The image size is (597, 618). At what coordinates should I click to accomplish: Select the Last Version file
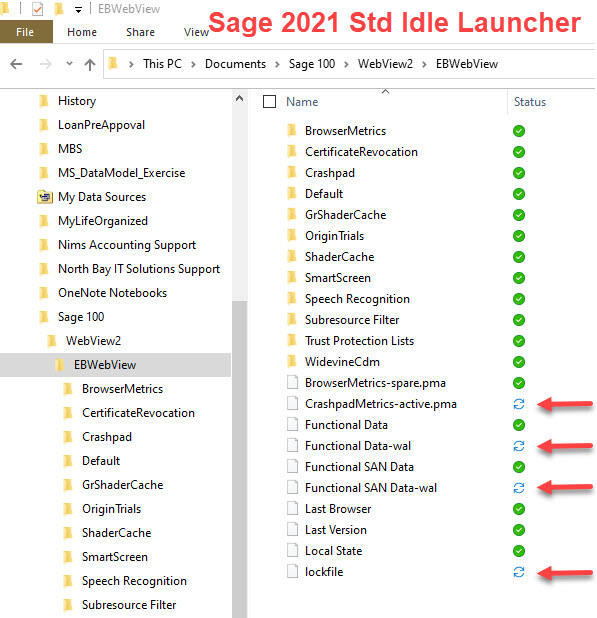pos(335,530)
